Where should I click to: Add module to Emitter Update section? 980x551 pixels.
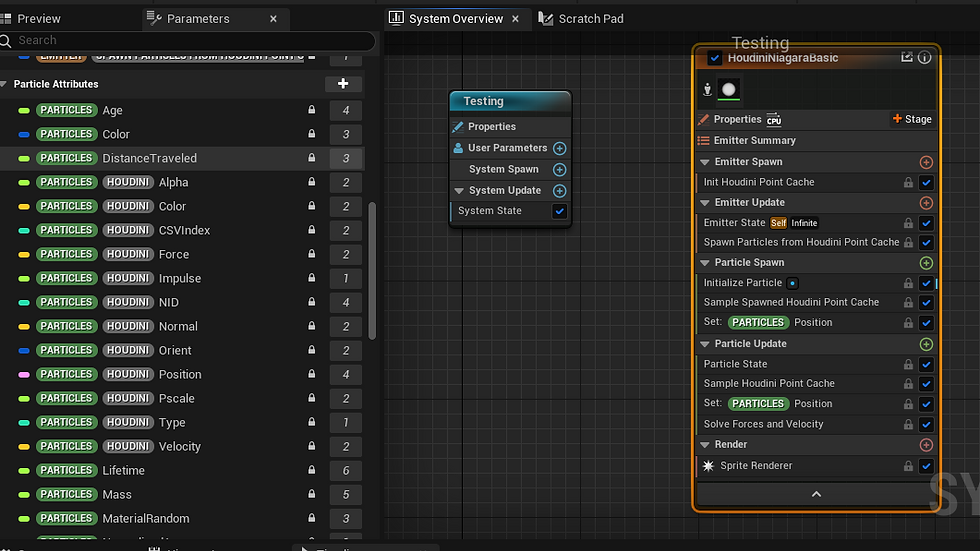click(x=926, y=203)
